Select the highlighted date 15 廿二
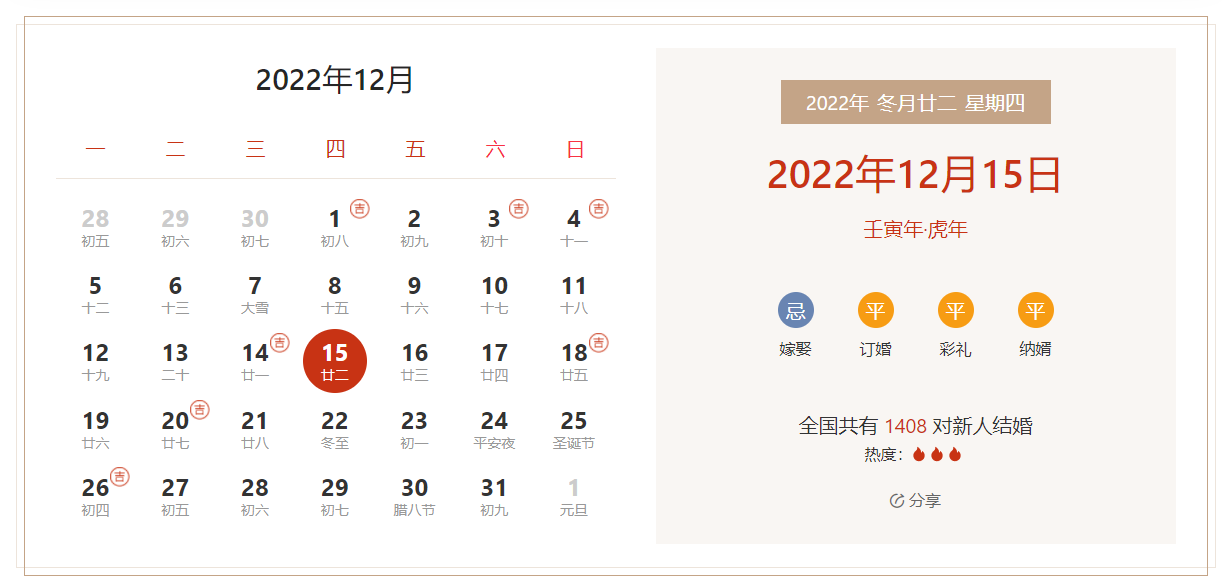Image resolution: width=1232 pixels, height=588 pixels. 335,361
